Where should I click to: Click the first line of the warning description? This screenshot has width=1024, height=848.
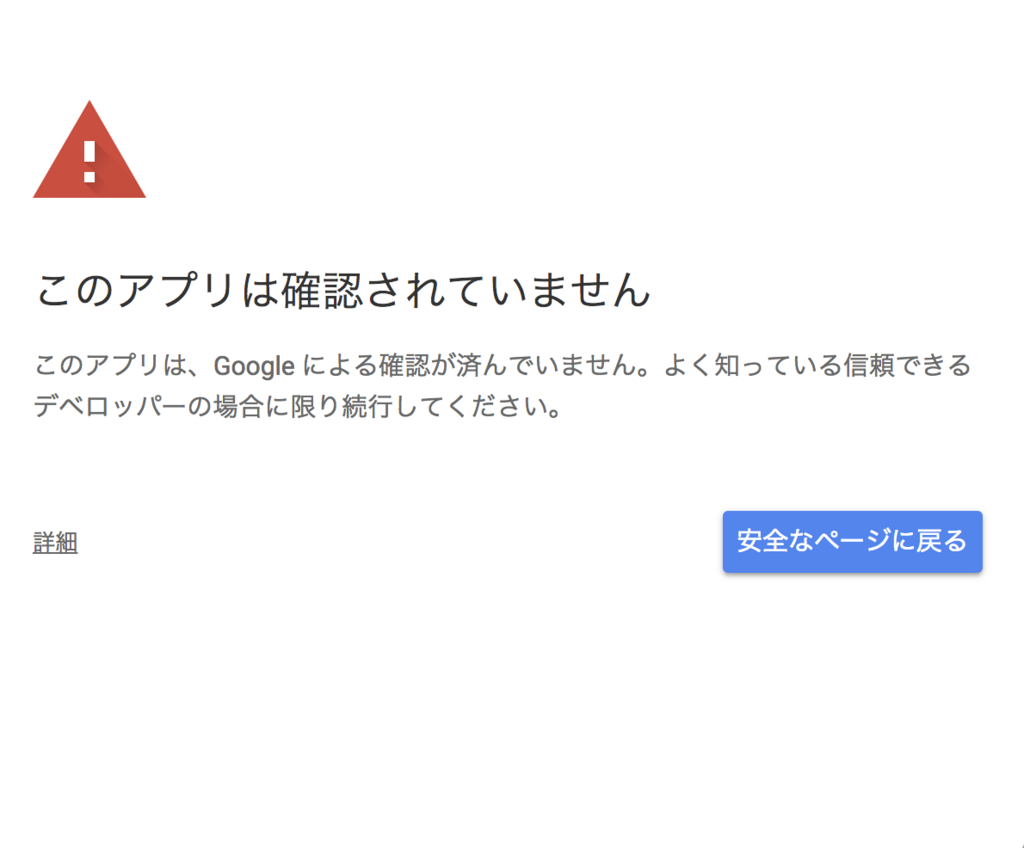coord(502,365)
